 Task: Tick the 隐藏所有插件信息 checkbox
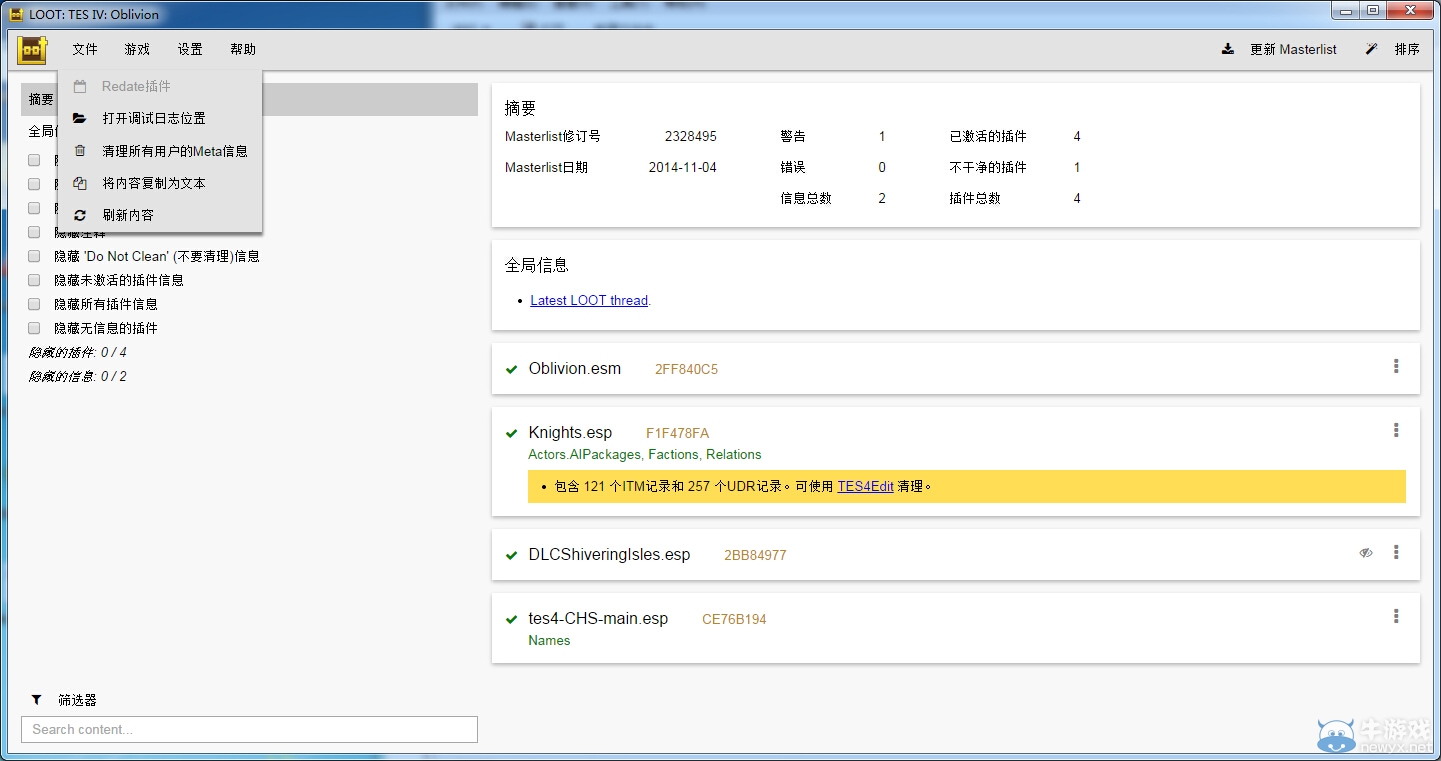[34, 304]
